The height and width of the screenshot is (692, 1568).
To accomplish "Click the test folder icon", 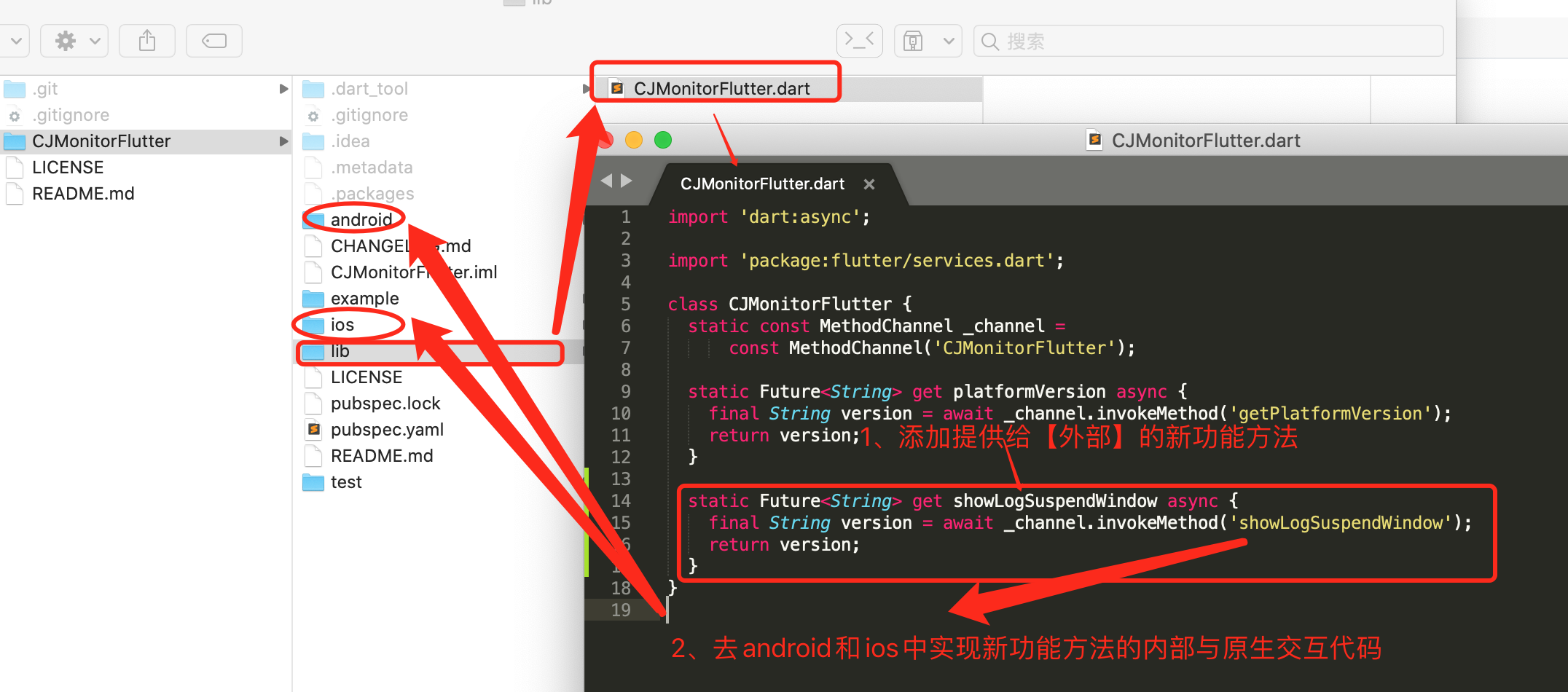I will tap(313, 482).
